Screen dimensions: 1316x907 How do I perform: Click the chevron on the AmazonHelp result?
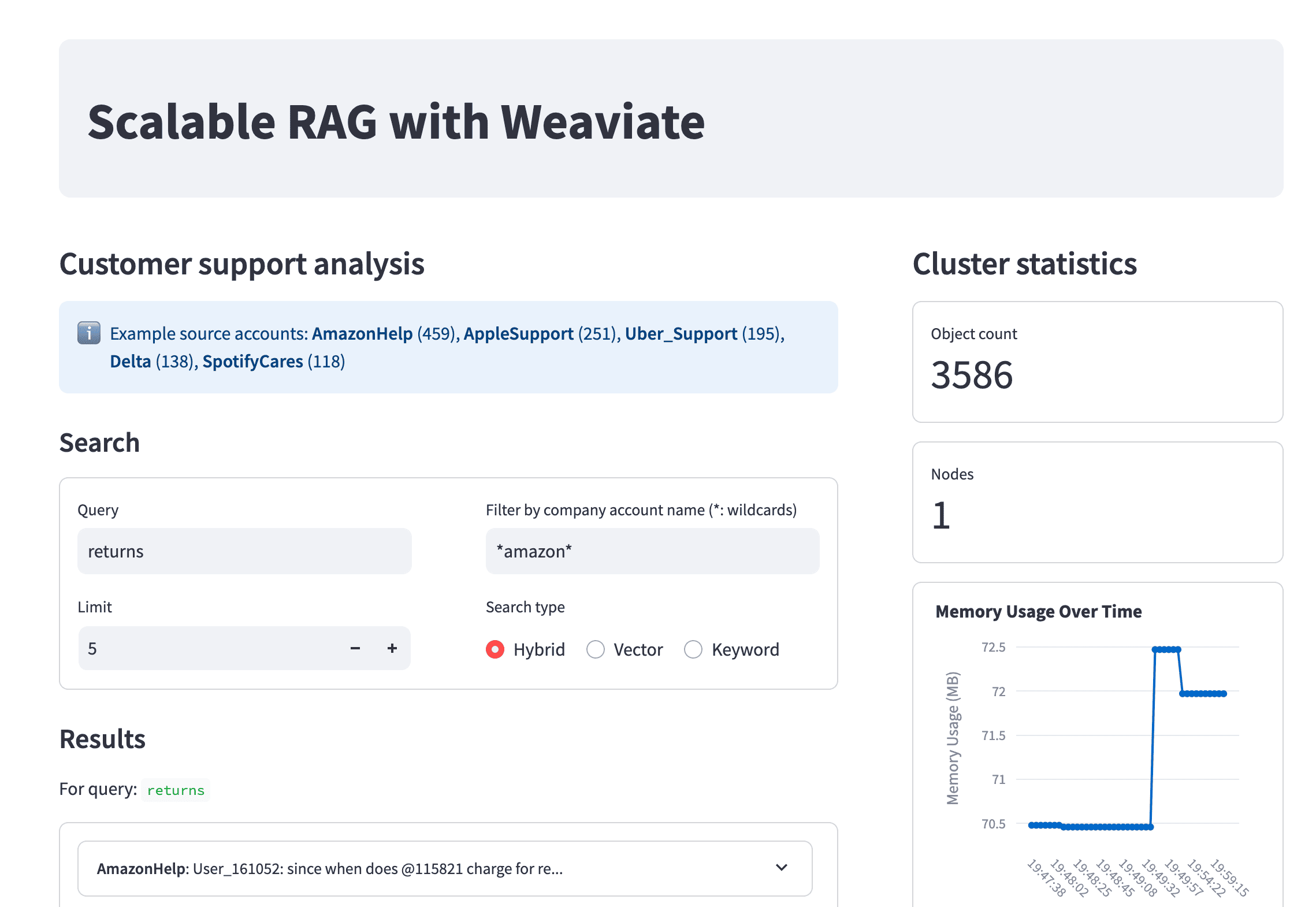click(x=782, y=868)
